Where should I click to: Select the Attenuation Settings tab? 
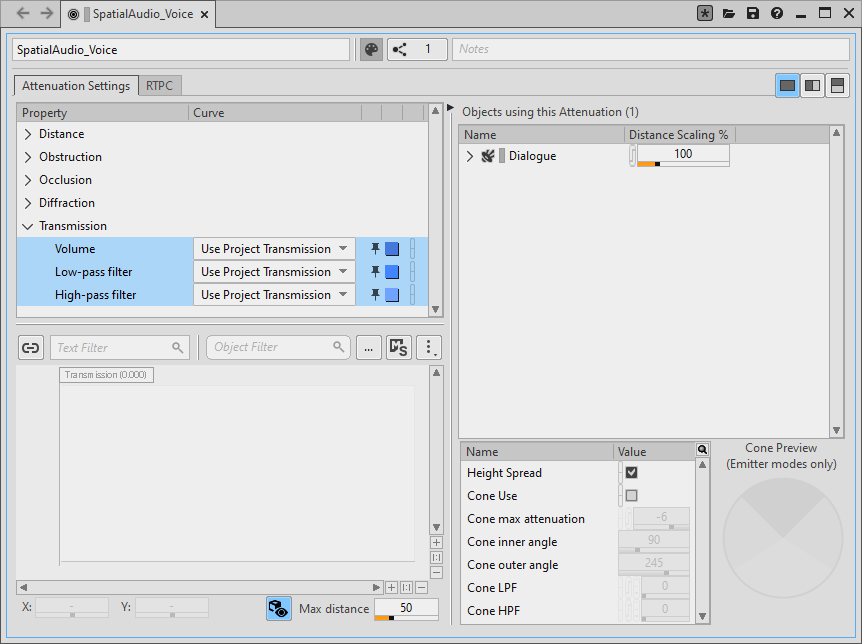tap(76, 86)
